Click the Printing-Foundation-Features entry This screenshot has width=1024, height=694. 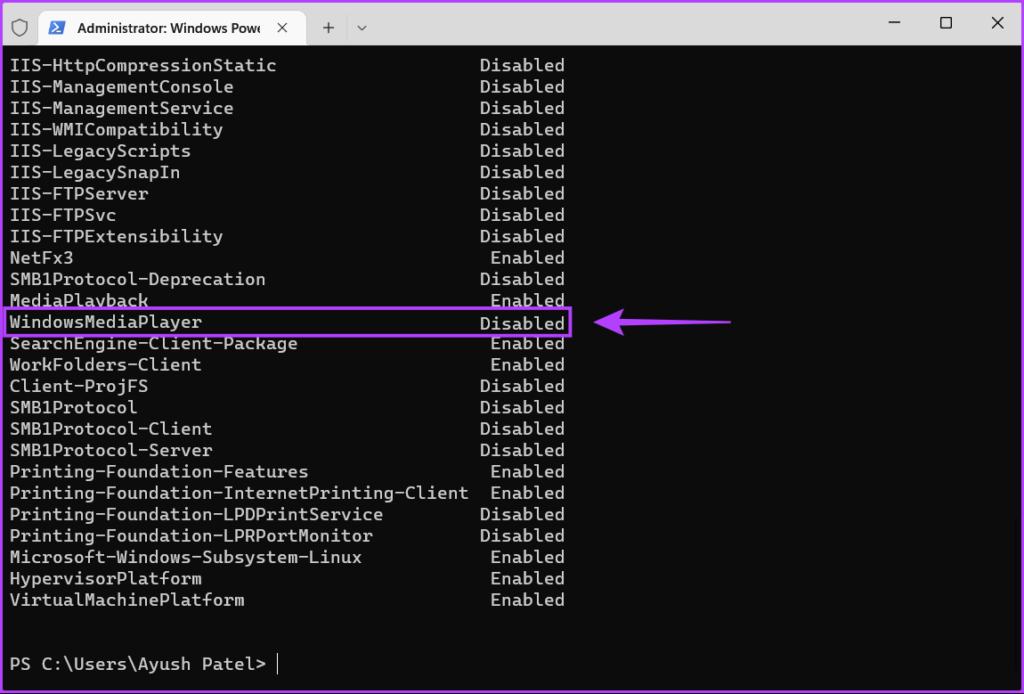coord(159,471)
